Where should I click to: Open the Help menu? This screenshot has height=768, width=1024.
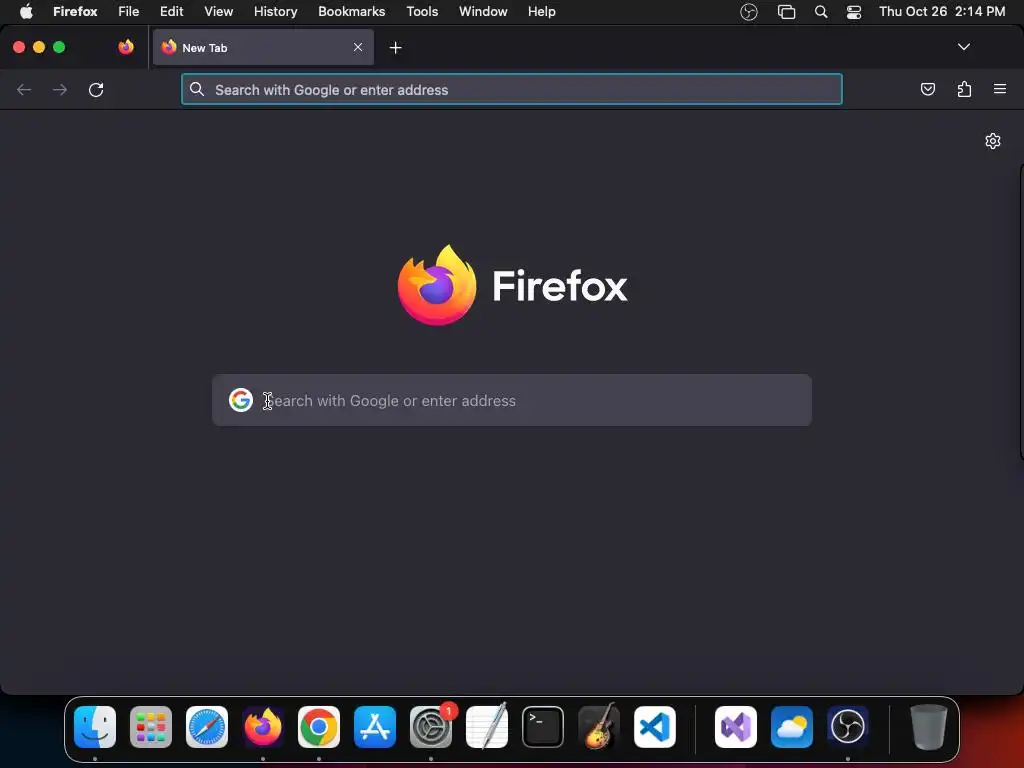point(542,11)
